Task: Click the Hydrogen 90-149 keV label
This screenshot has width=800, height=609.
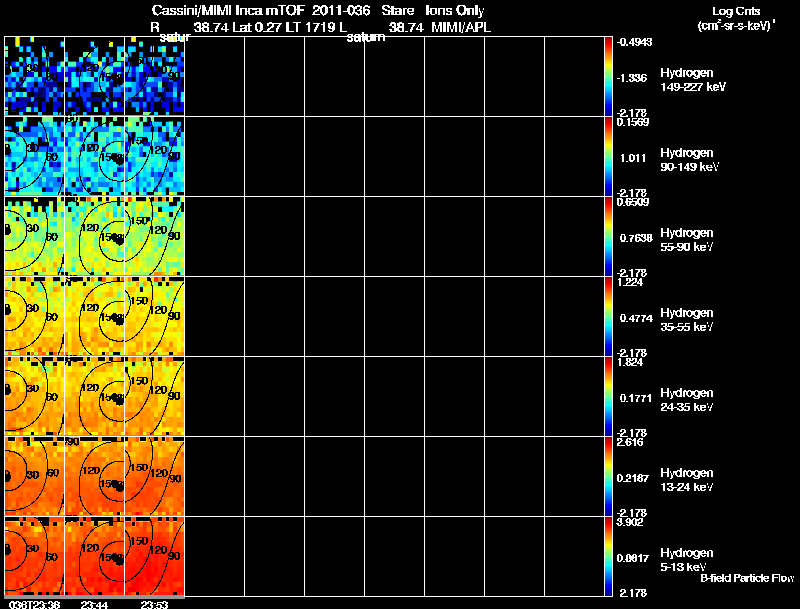Action: (687, 160)
